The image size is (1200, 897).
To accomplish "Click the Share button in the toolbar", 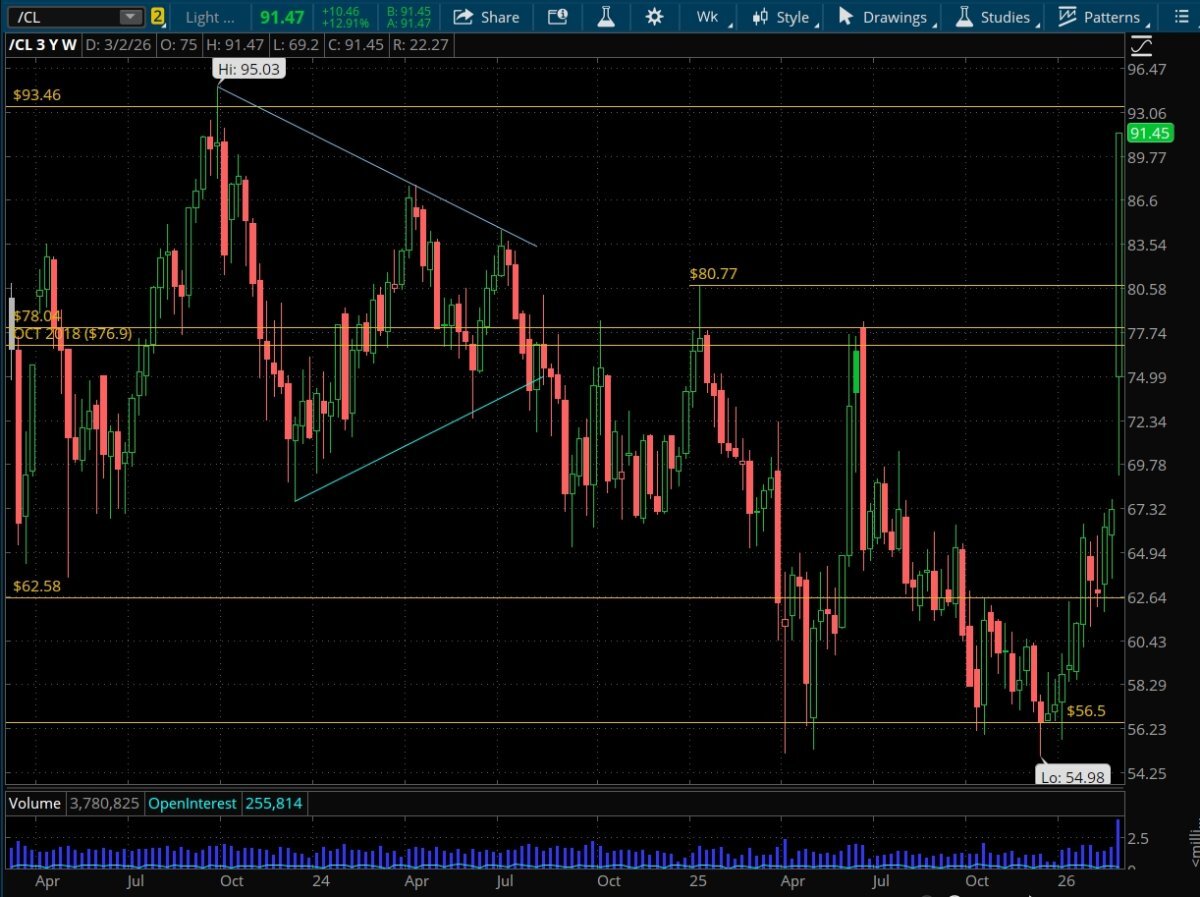I will pyautogui.click(x=486, y=17).
